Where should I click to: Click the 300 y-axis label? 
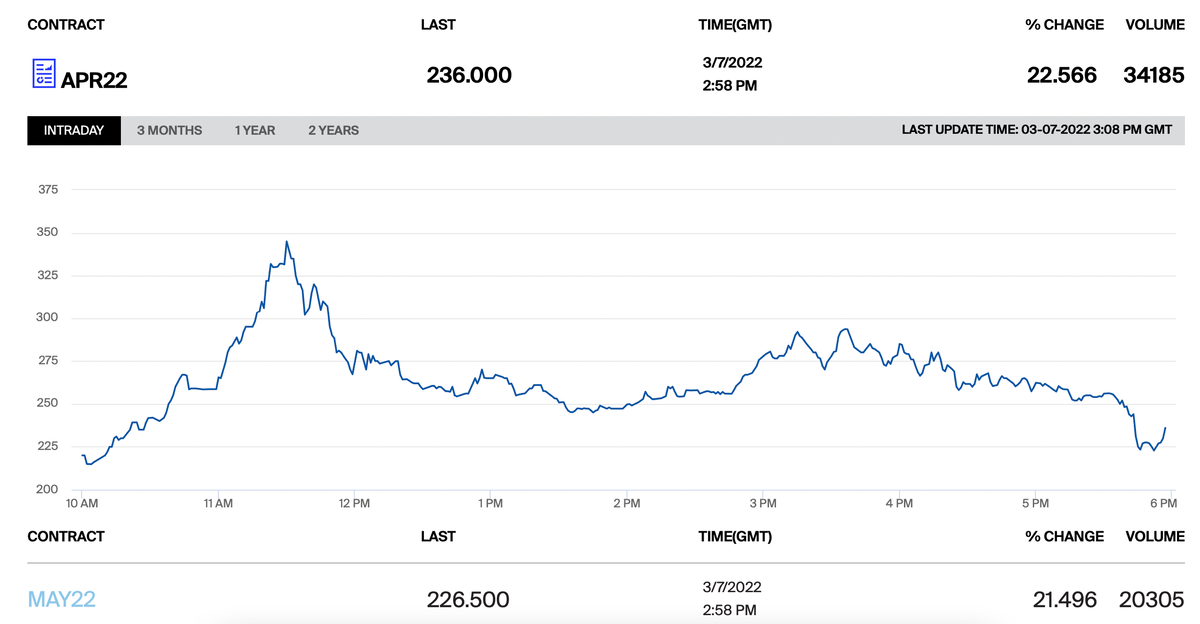tap(48, 318)
